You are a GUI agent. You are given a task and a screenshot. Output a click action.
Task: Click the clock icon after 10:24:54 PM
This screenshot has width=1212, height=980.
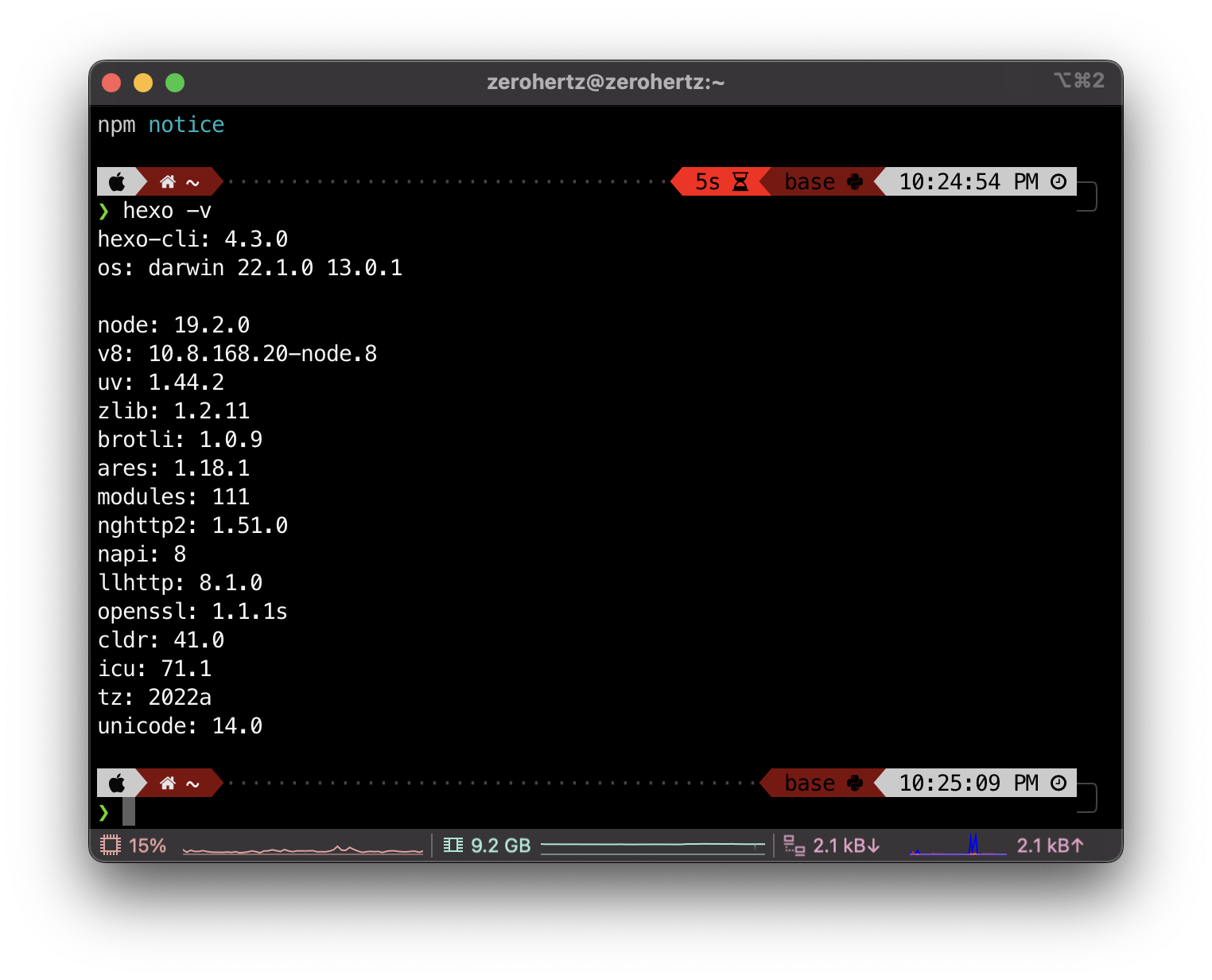pos(1059,181)
